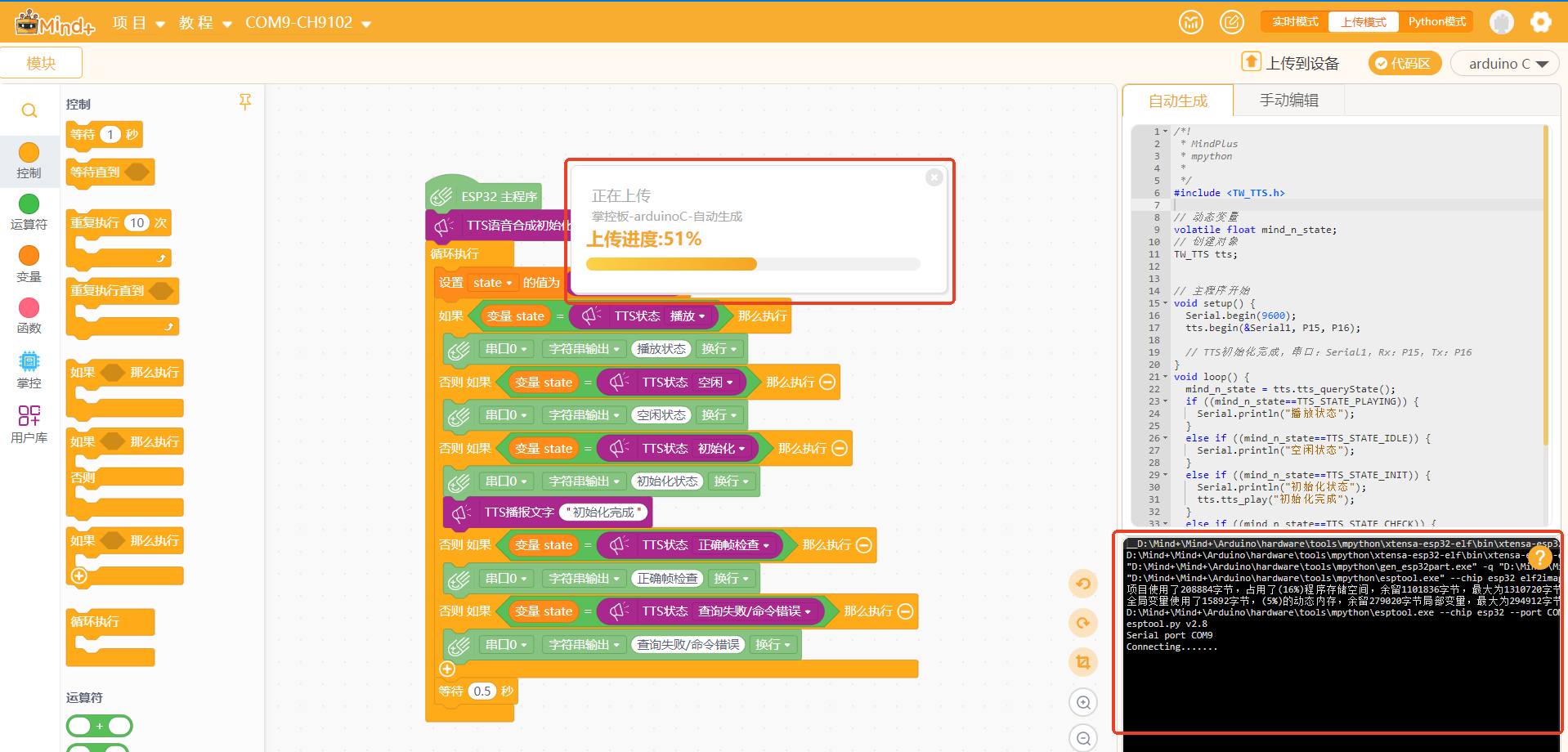Fold the else-if block at line 26
1568x752 pixels.
(1166, 438)
